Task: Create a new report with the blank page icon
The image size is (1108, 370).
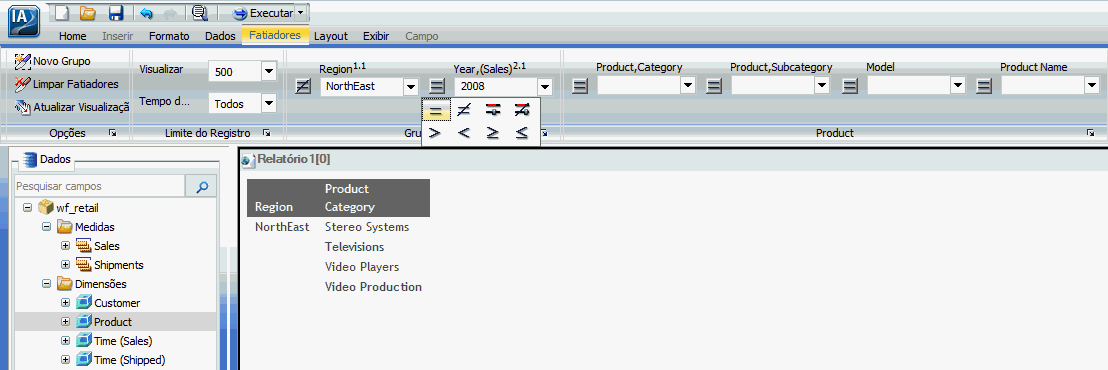Action: coord(63,12)
